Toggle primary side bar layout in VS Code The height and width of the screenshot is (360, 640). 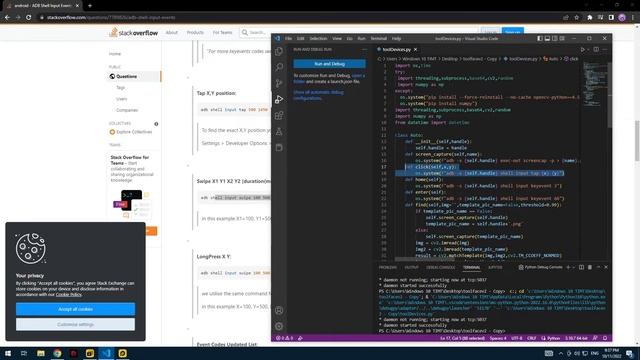pyautogui.click(x=540, y=38)
